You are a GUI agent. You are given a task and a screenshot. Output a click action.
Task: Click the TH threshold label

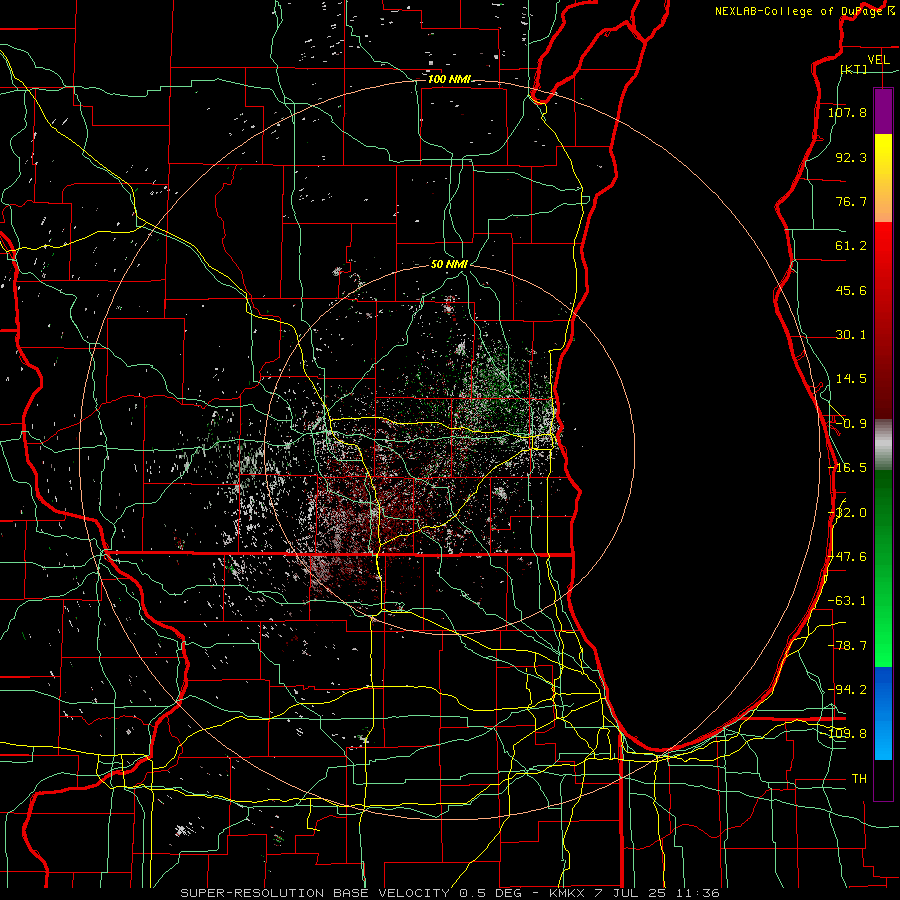(859, 779)
